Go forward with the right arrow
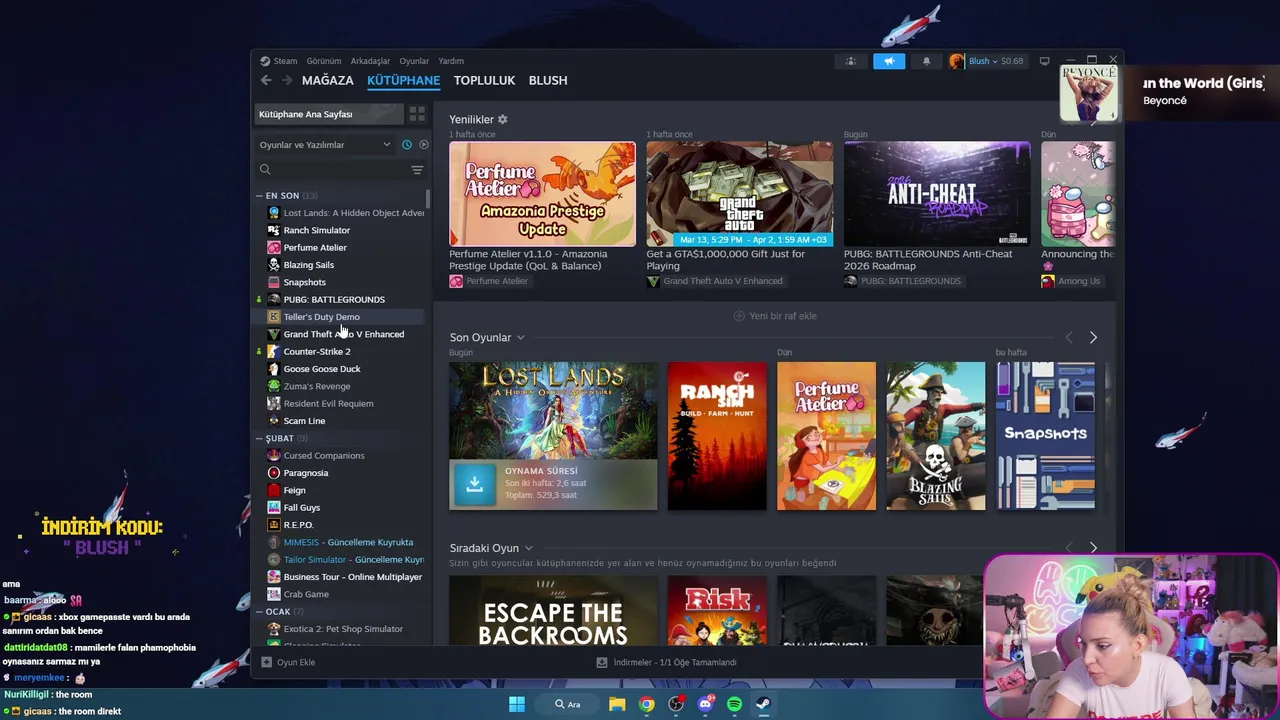 [287, 80]
